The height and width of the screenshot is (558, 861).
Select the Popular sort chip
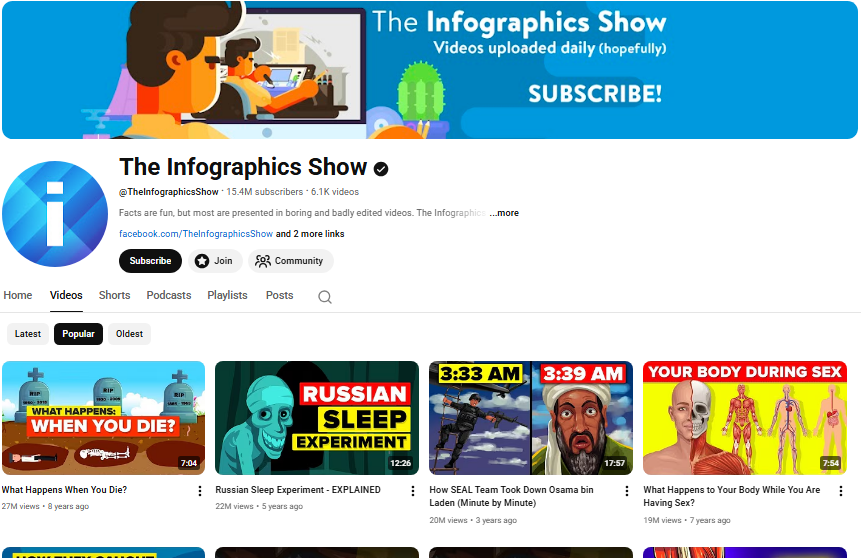79,334
